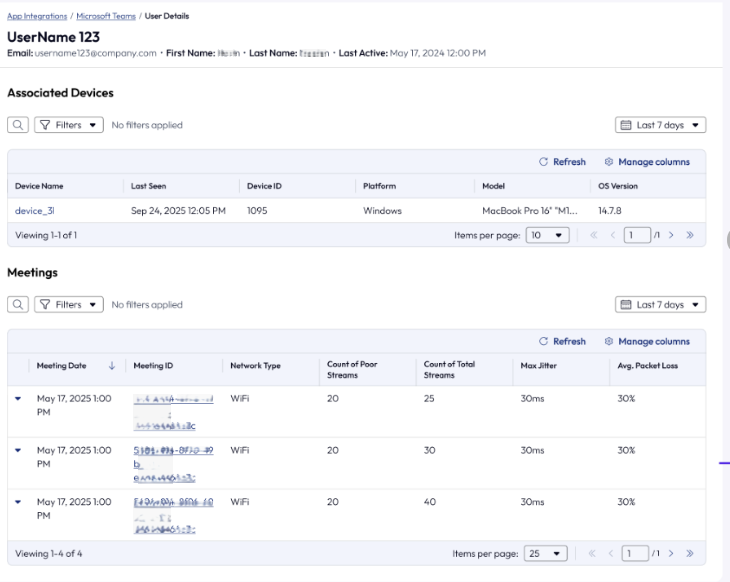Click Viewing 1-4 of 4 text

click(48, 554)
